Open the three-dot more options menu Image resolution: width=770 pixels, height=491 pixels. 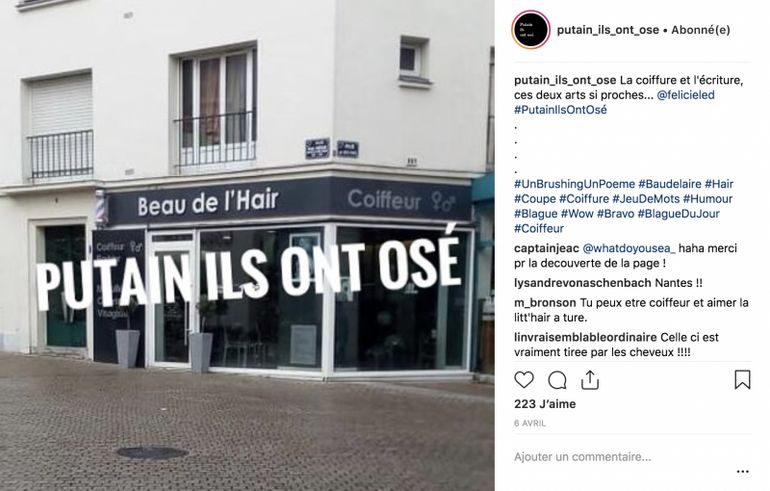pos(743,472)
